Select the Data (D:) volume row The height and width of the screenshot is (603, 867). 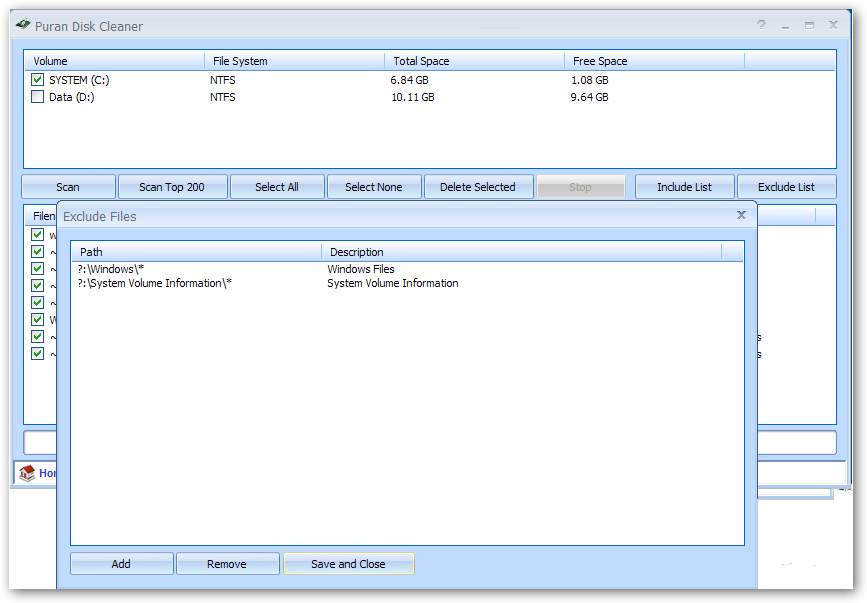coord(430,97)
